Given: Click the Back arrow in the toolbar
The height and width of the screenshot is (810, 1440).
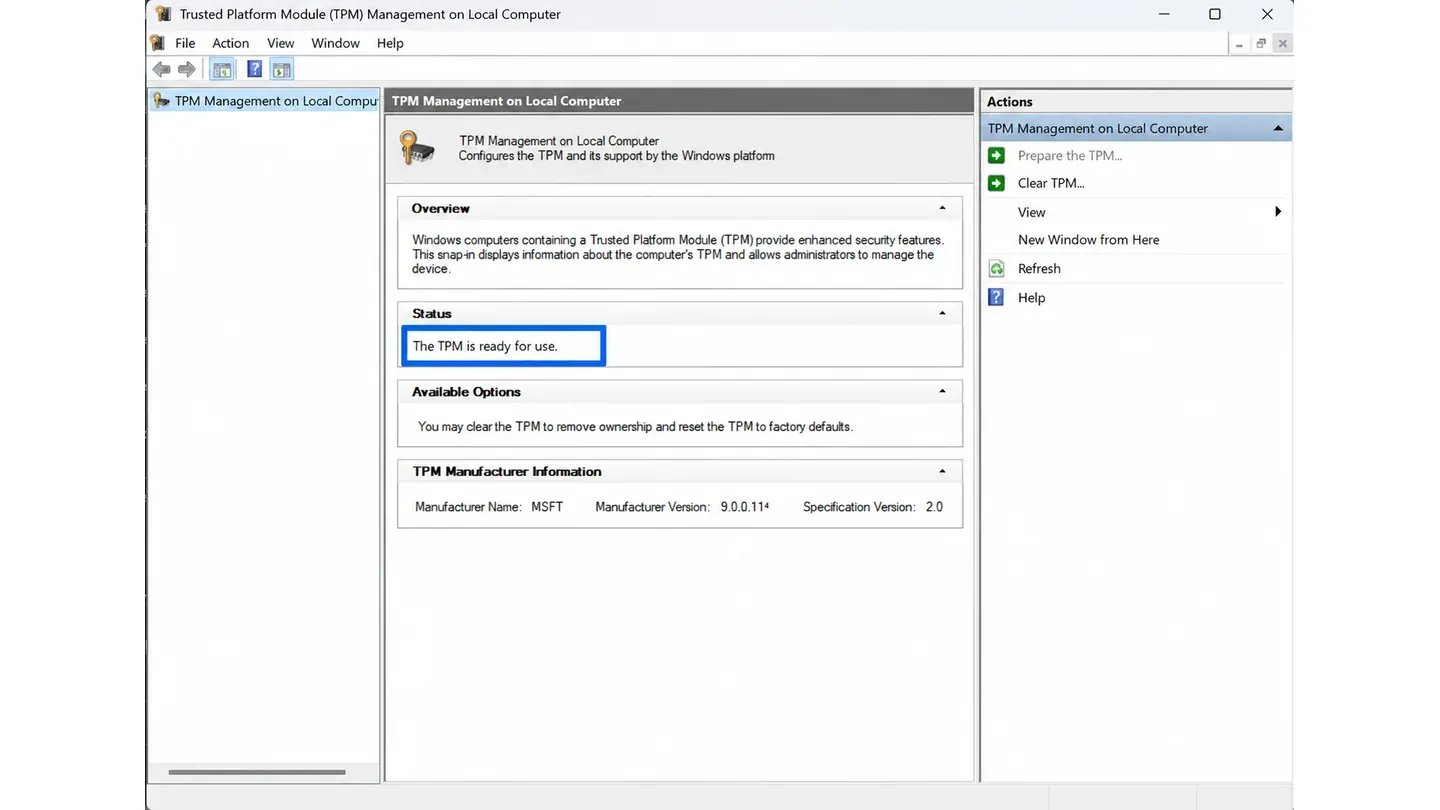Looking at the screenshot, I should [x=161, y=69].
